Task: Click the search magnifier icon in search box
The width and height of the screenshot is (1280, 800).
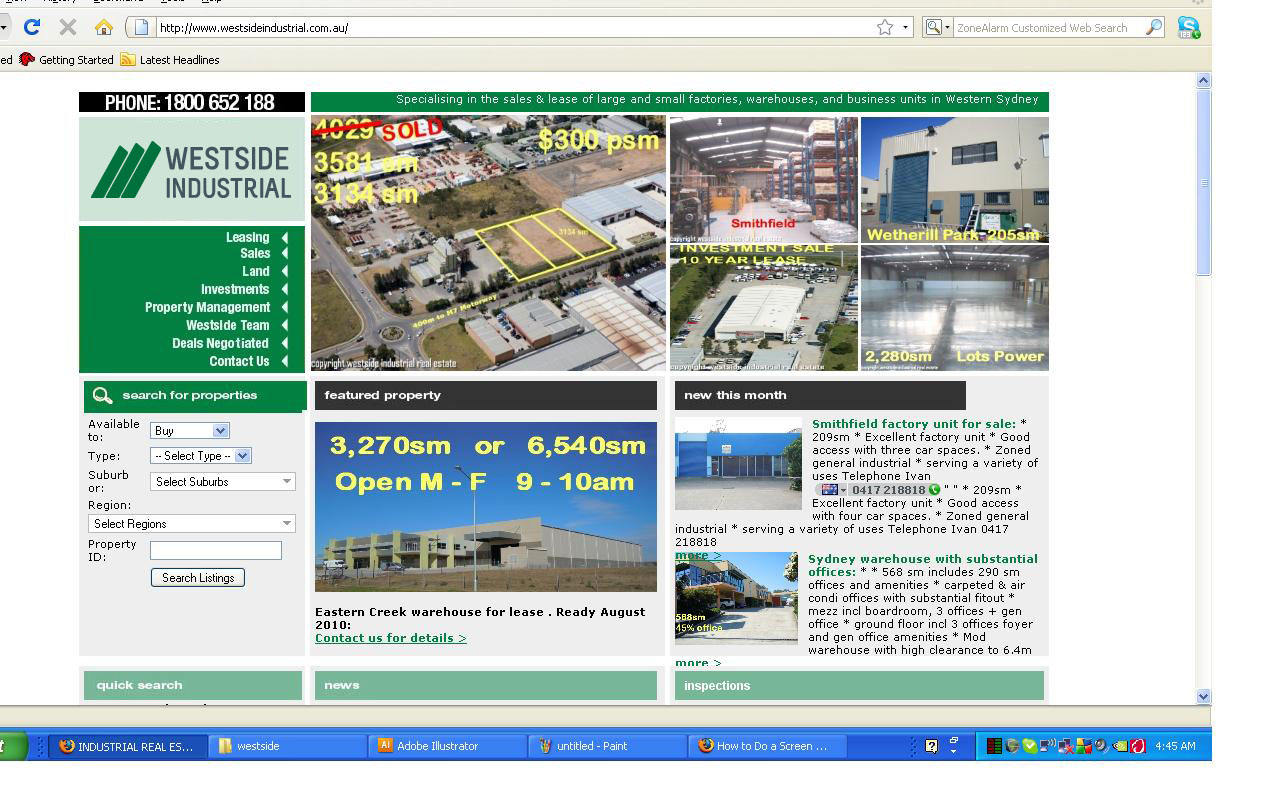Action: tap(1153, 27)
